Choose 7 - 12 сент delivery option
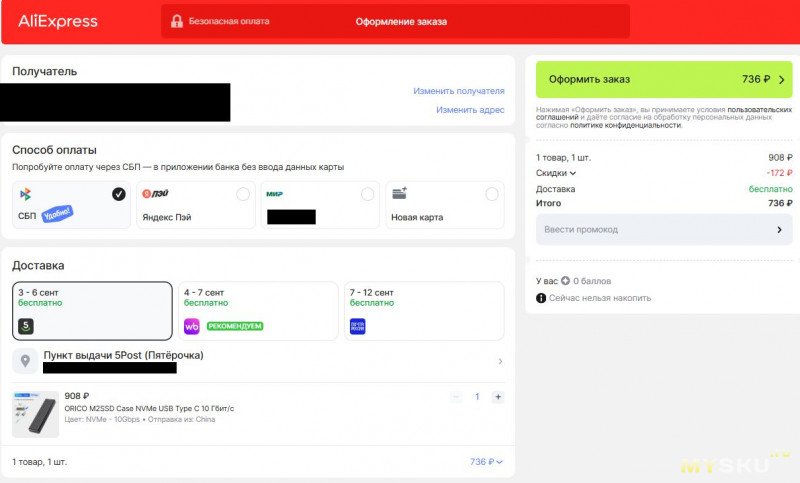 [x=424, y=311]
